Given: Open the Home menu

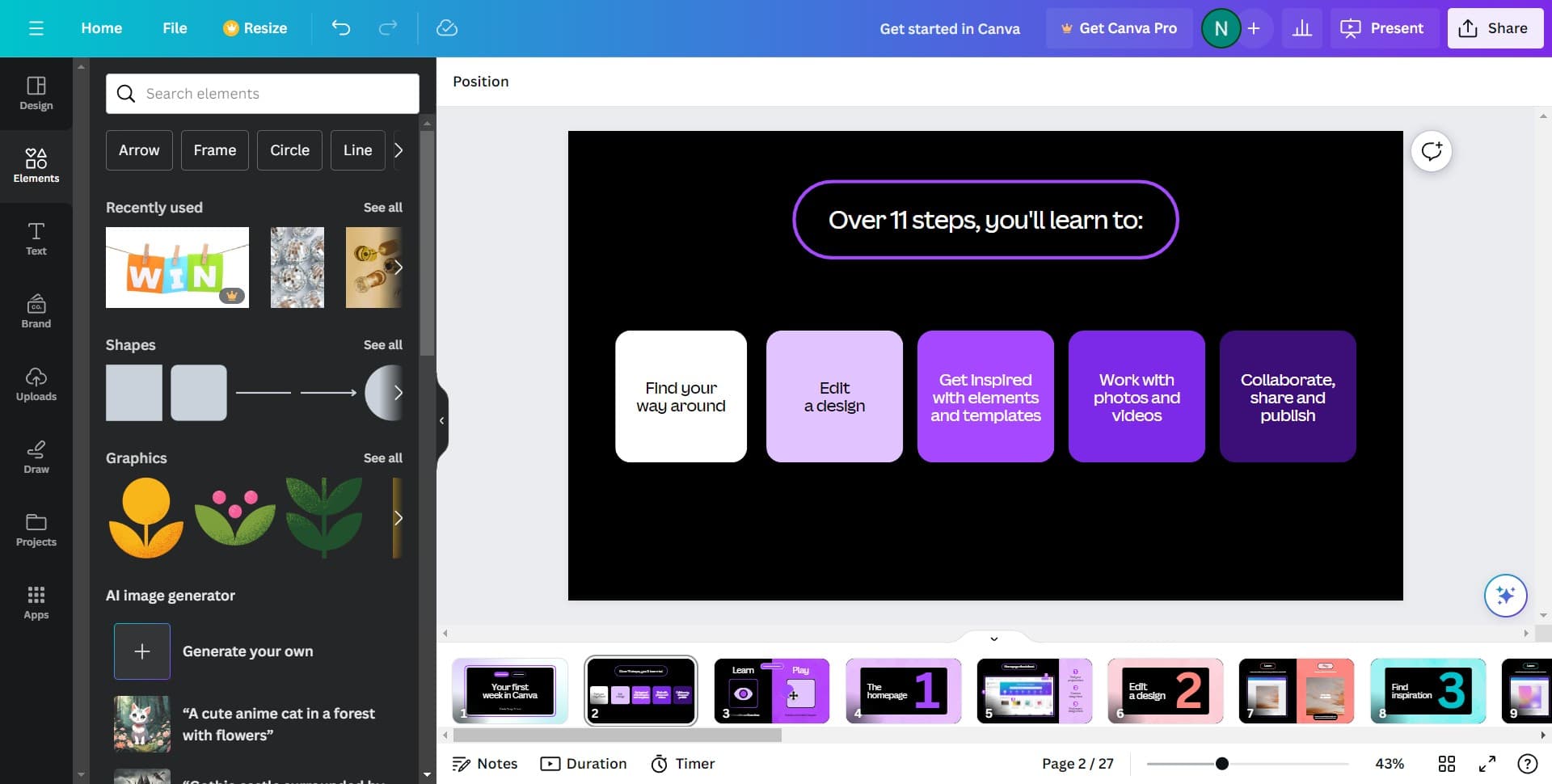Looking at the screenshot, I should pyautogui.click(x=102, y=28).
